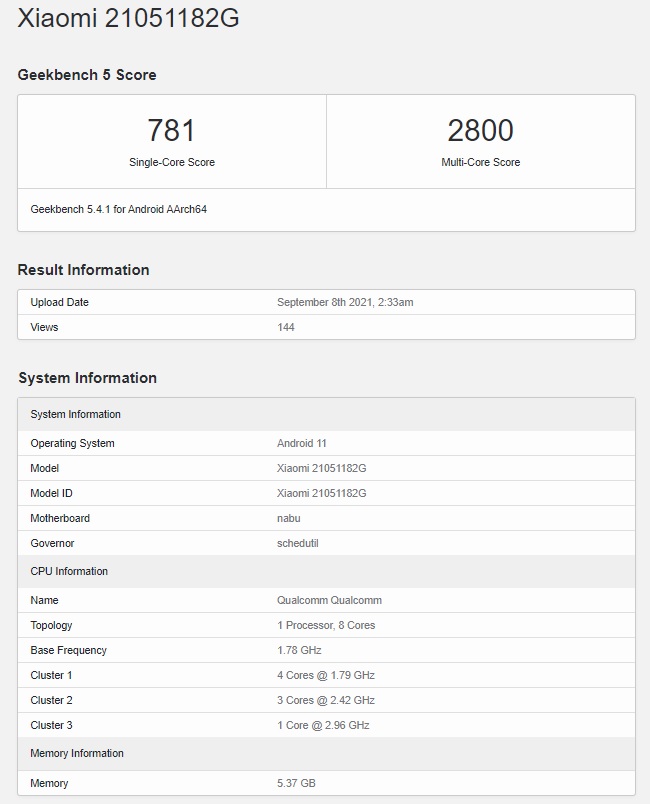Select the 2800 multi-core score value
The width and height of the screenshot is (650, 804).
[480, 130]
